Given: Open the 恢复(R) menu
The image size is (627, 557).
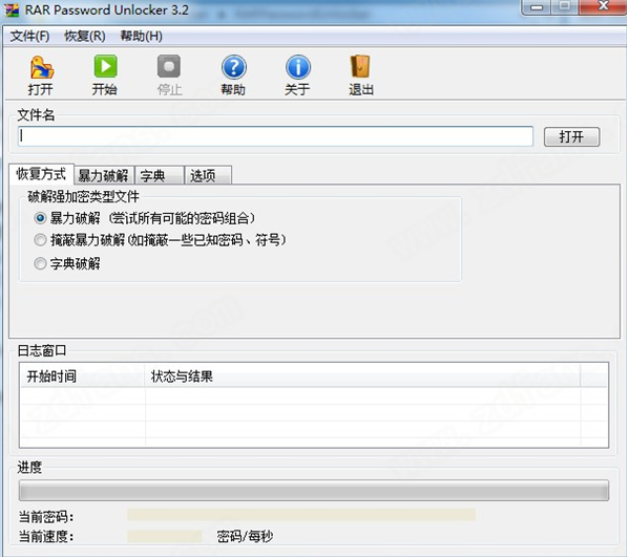Looking at the screenshot, I should [85, 36].
